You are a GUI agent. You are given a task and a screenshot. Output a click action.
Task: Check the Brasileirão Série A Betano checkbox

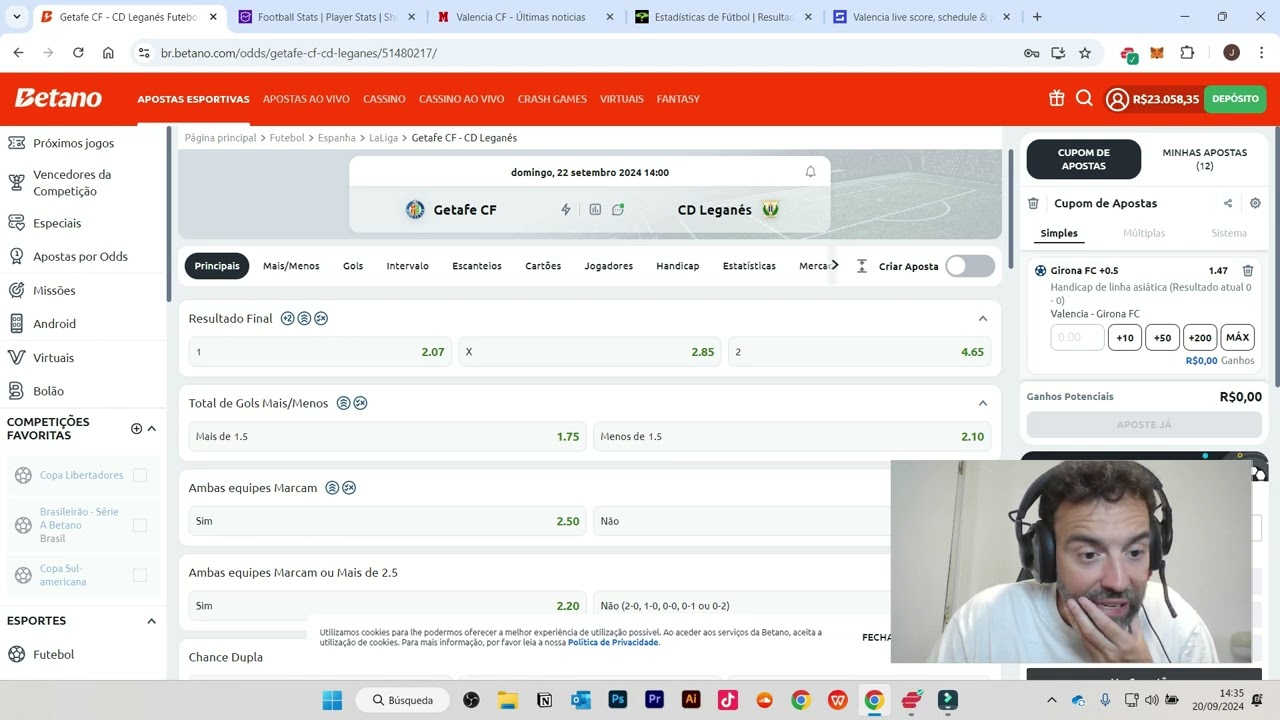click(x=140, y=525)
